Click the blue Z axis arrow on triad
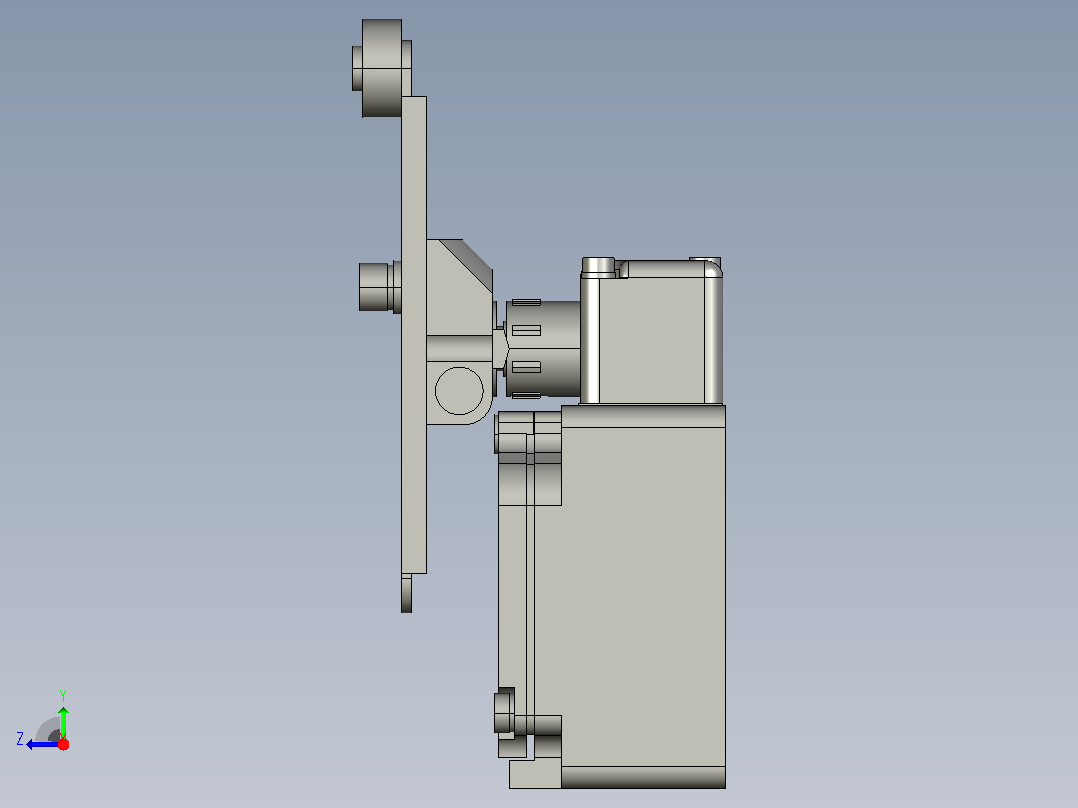 coord(41,744)
